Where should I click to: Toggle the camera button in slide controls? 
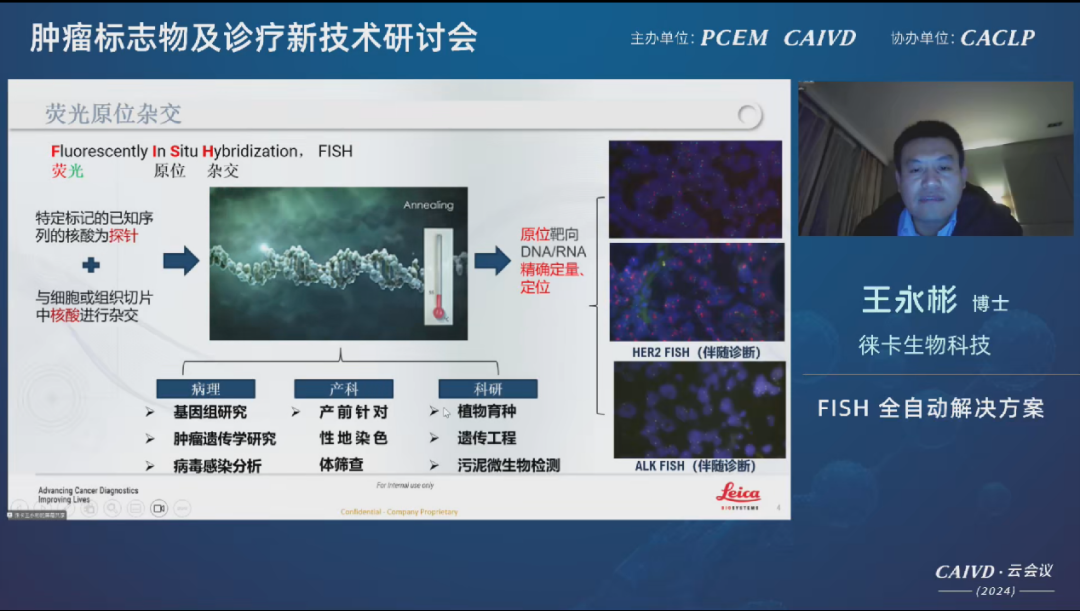coord(159,508)
